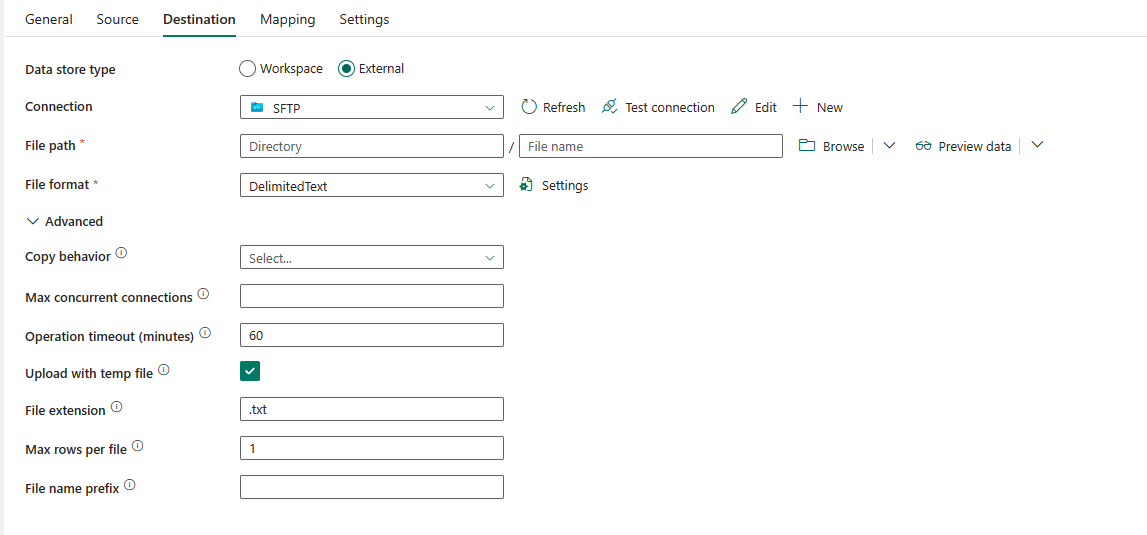Click the Preview data glasses icon

(x=923, y=146)
